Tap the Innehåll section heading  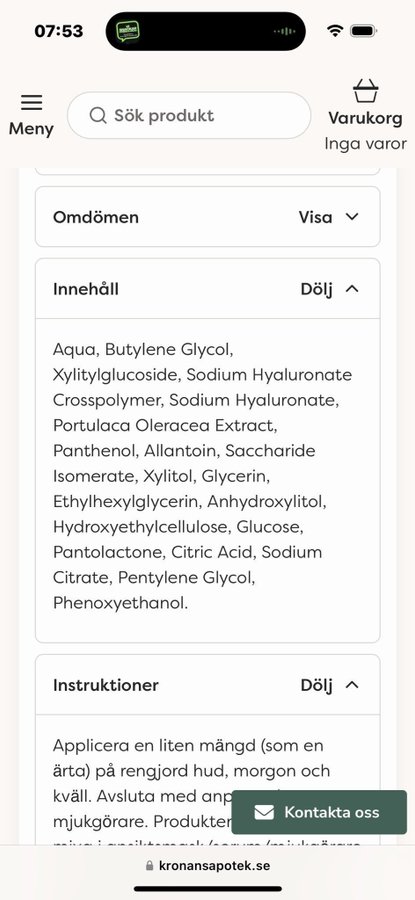86,289
